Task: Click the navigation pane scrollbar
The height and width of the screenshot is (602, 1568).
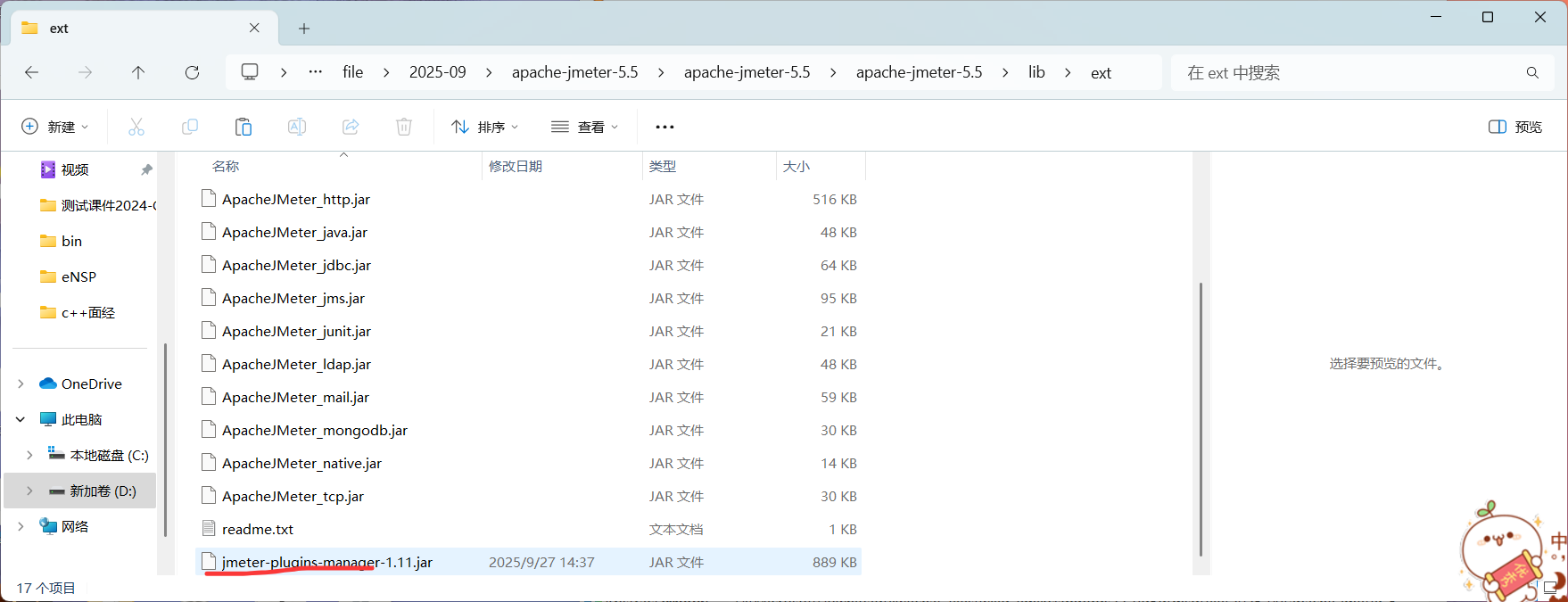Action: pos(166,439)
